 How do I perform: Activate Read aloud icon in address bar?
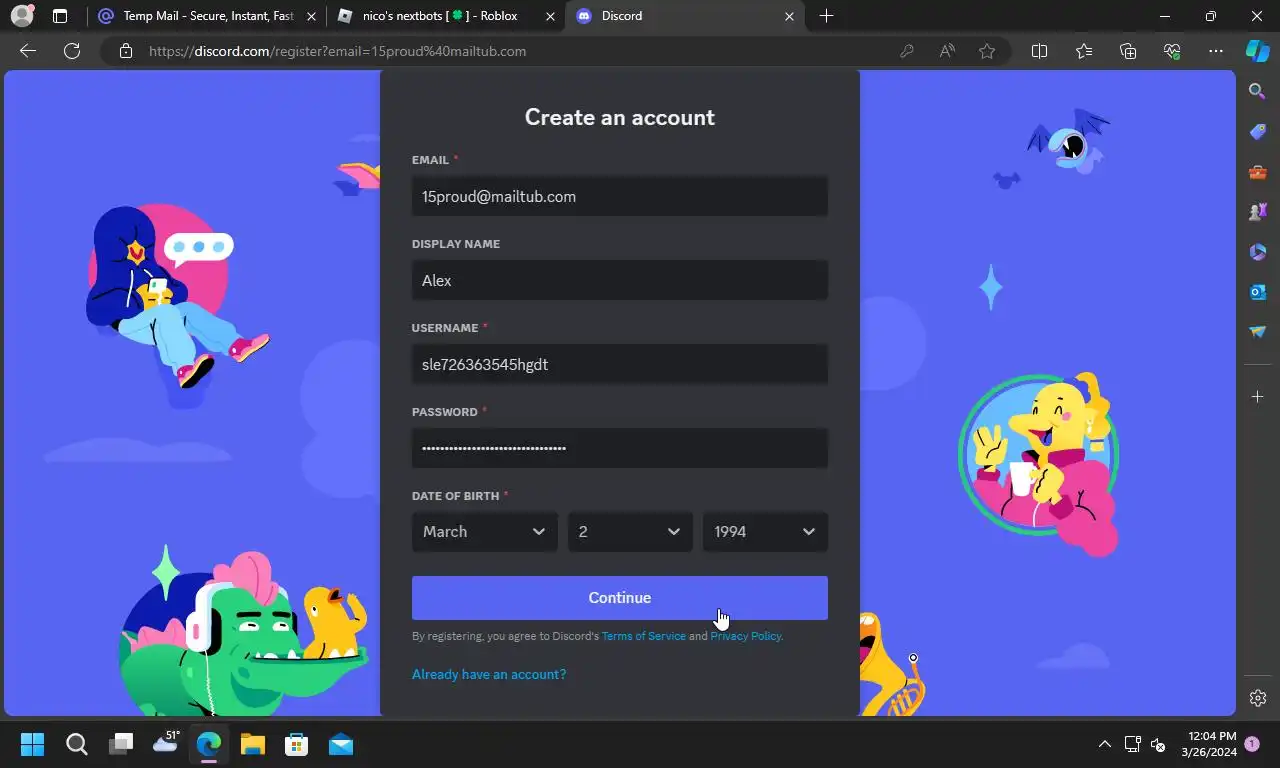click(947, 51)
